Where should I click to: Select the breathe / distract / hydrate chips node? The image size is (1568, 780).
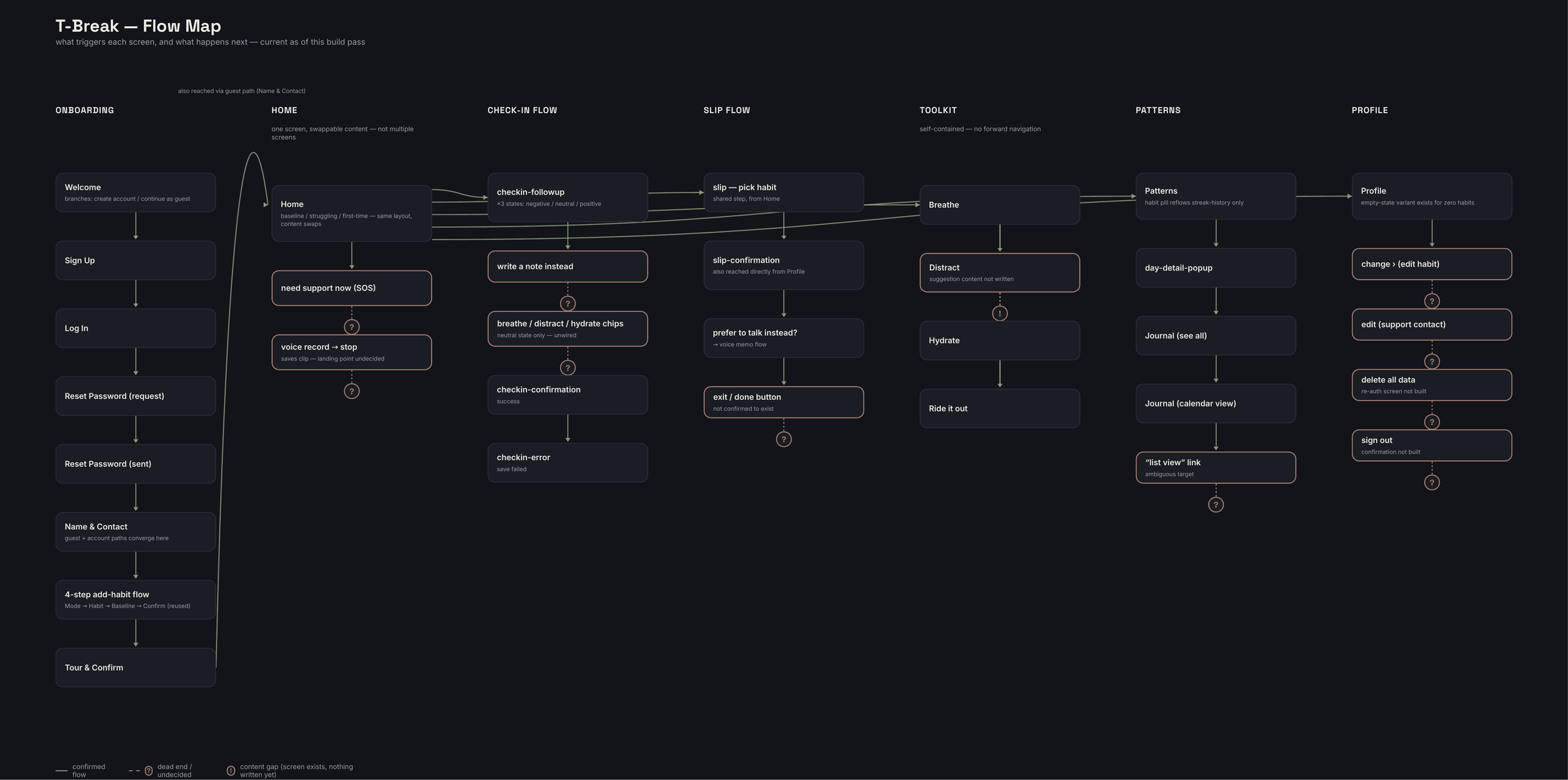[x=568, y=329]
